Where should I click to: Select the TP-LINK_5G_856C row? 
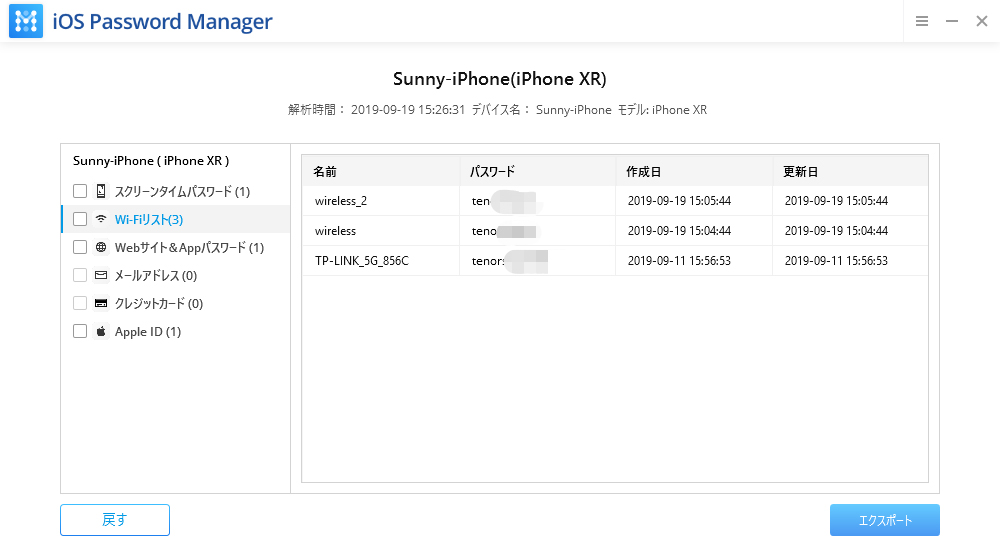click(362, 261)
